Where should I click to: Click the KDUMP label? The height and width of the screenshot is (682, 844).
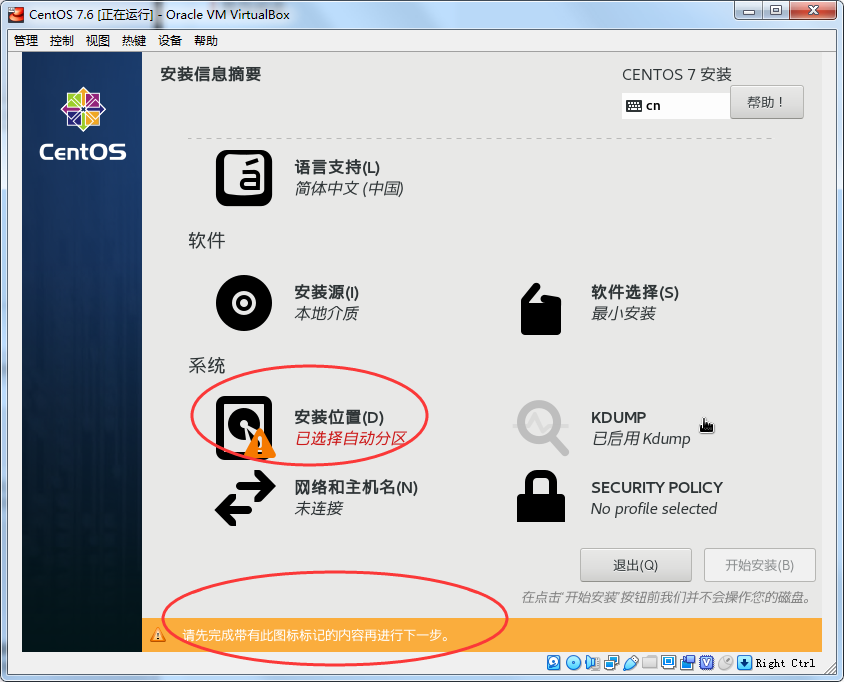[618, 417]
